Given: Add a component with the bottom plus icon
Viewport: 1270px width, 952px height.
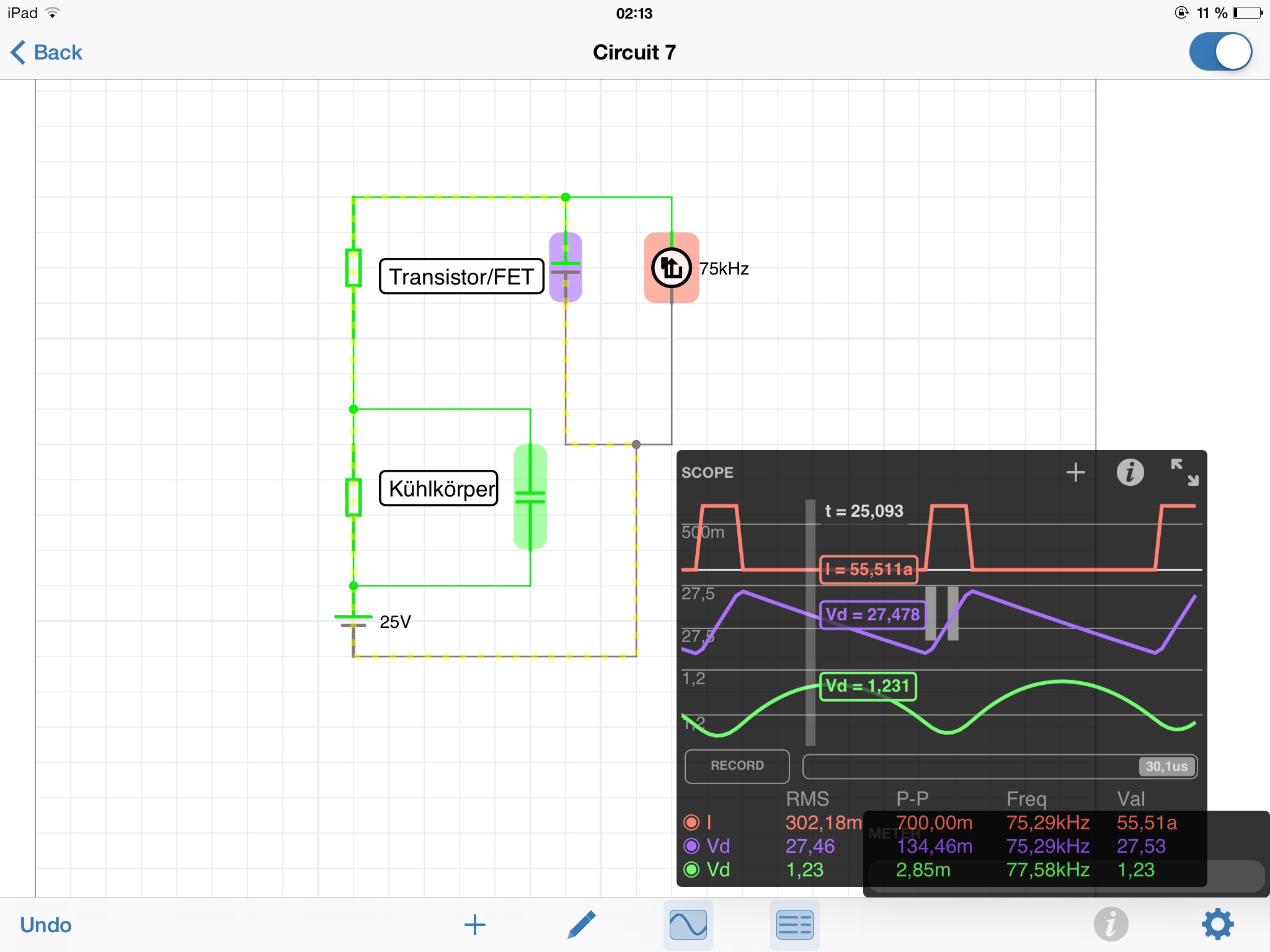Looking at the screenshot, I should [475, 925].
